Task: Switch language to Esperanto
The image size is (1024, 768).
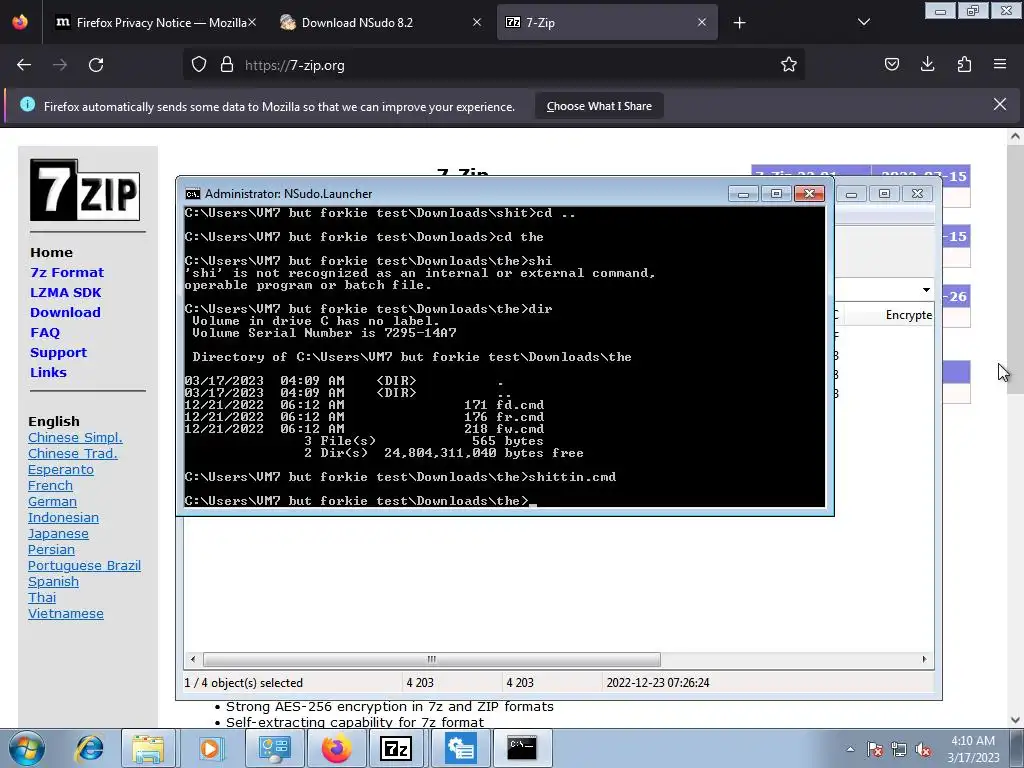Action: point(61,470)
